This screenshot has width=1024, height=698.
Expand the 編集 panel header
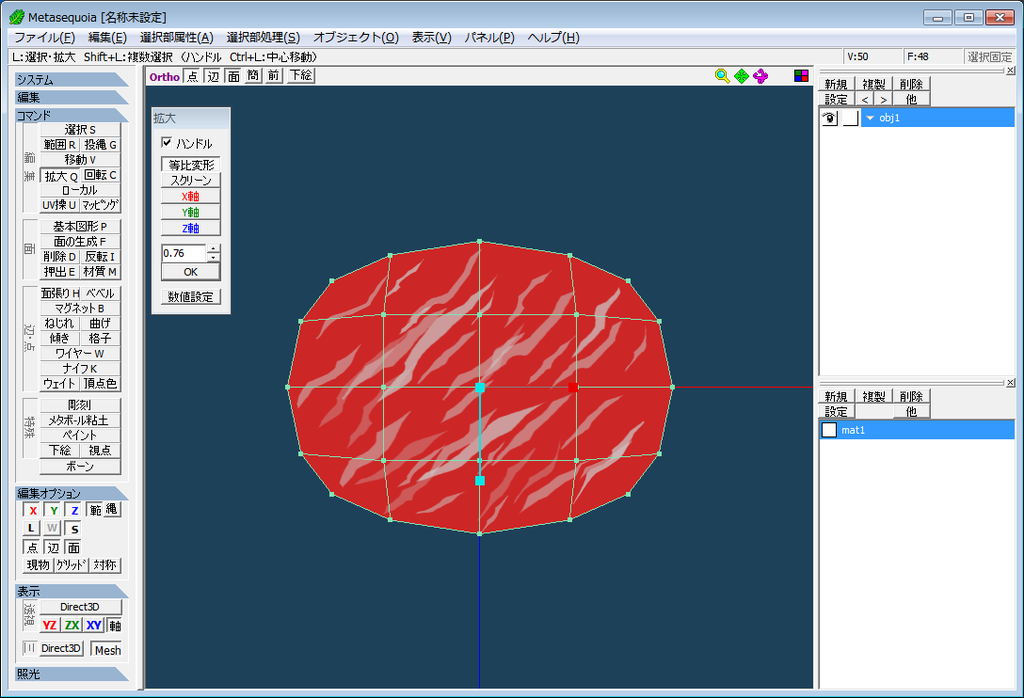[x=72, y=97]
